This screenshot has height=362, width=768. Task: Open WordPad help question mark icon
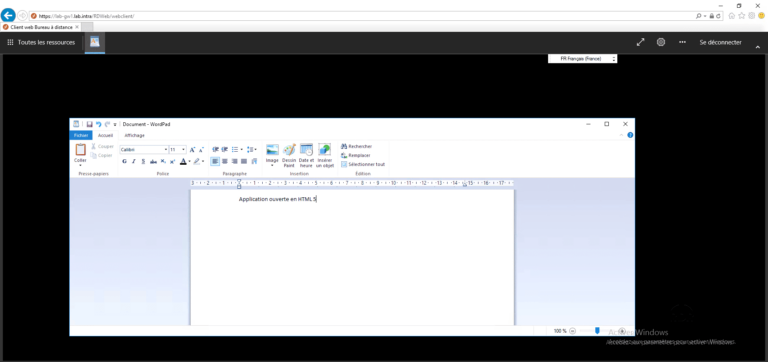click(630, 135)
